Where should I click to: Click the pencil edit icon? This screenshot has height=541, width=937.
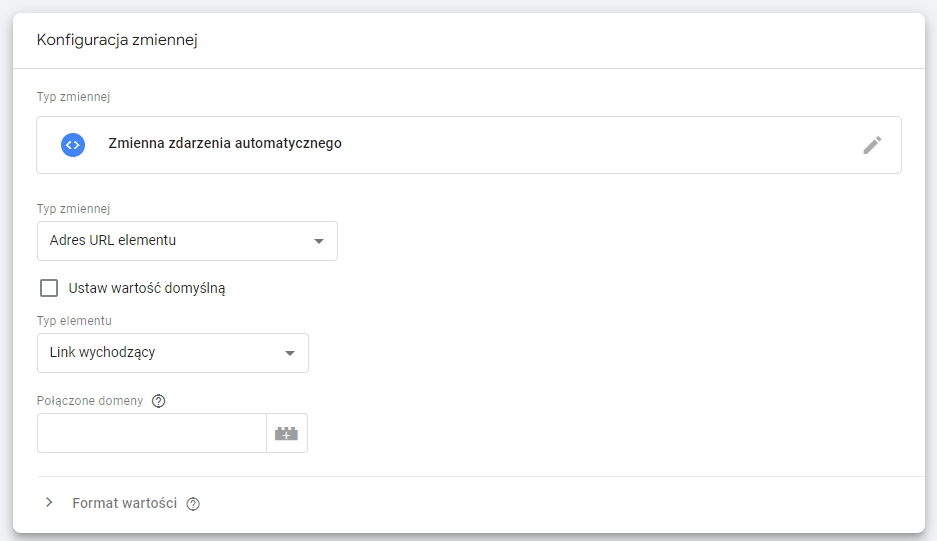point(872,145)
